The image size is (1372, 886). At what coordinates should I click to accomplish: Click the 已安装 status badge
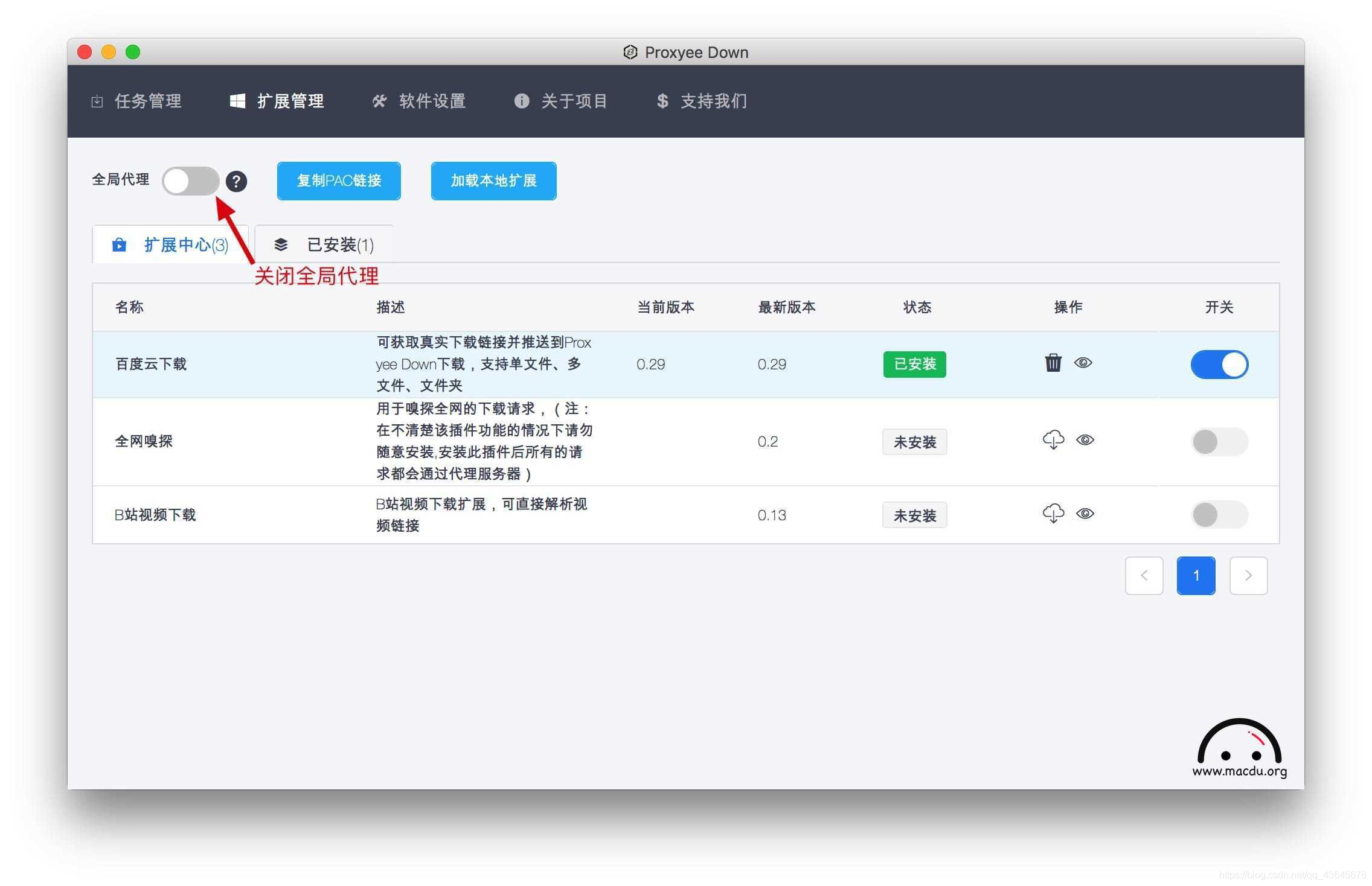pyautogui.click(x=914, y=365)
